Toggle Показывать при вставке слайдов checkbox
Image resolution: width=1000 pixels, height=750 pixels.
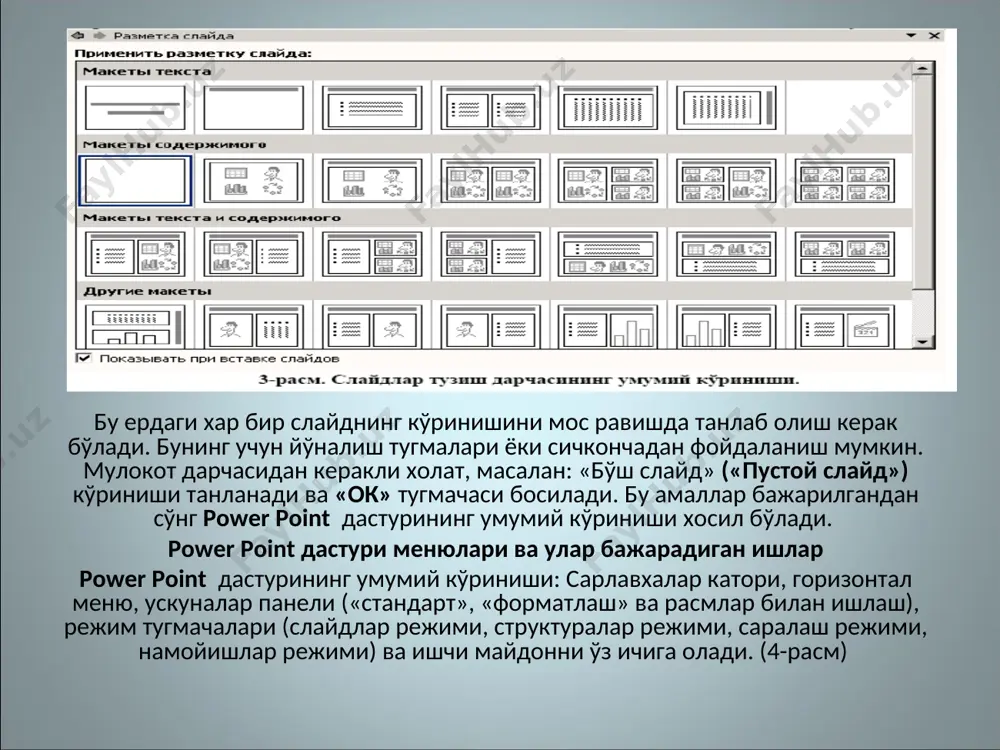tap(84, 358)
